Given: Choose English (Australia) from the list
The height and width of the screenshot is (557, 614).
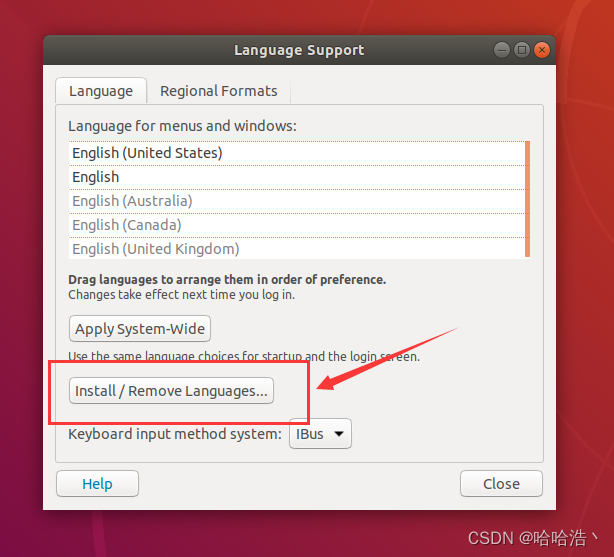Looking at the screenshot, I should point(297,201).
